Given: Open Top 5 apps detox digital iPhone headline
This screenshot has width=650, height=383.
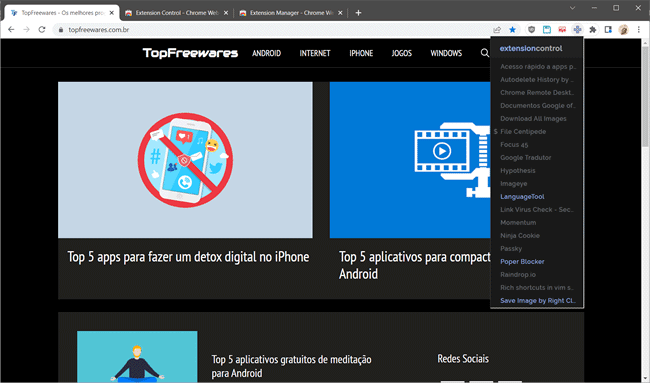Looking at the screenshot, I should point(188,257).
